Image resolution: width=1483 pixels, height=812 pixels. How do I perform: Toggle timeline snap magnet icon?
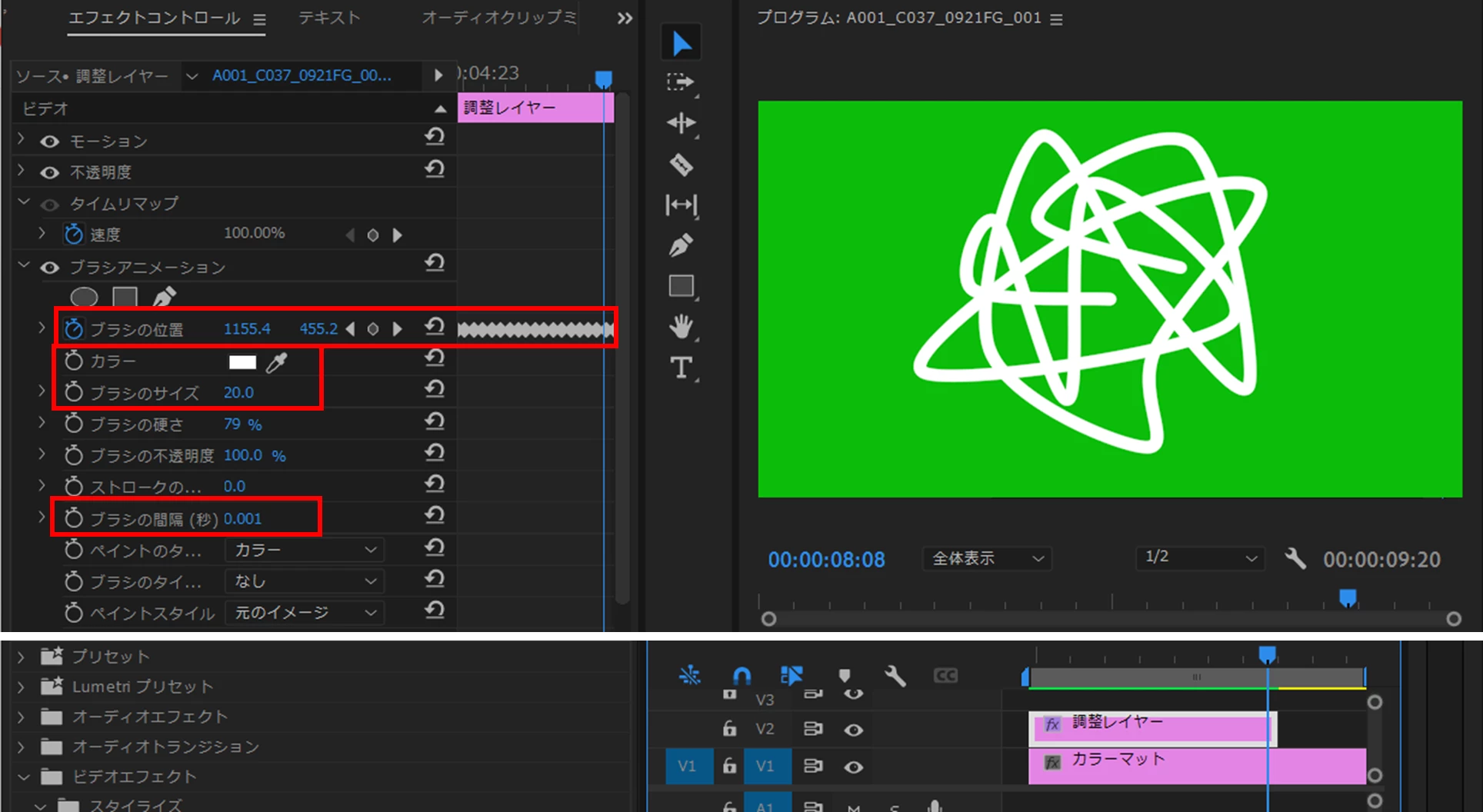point(741,676)
